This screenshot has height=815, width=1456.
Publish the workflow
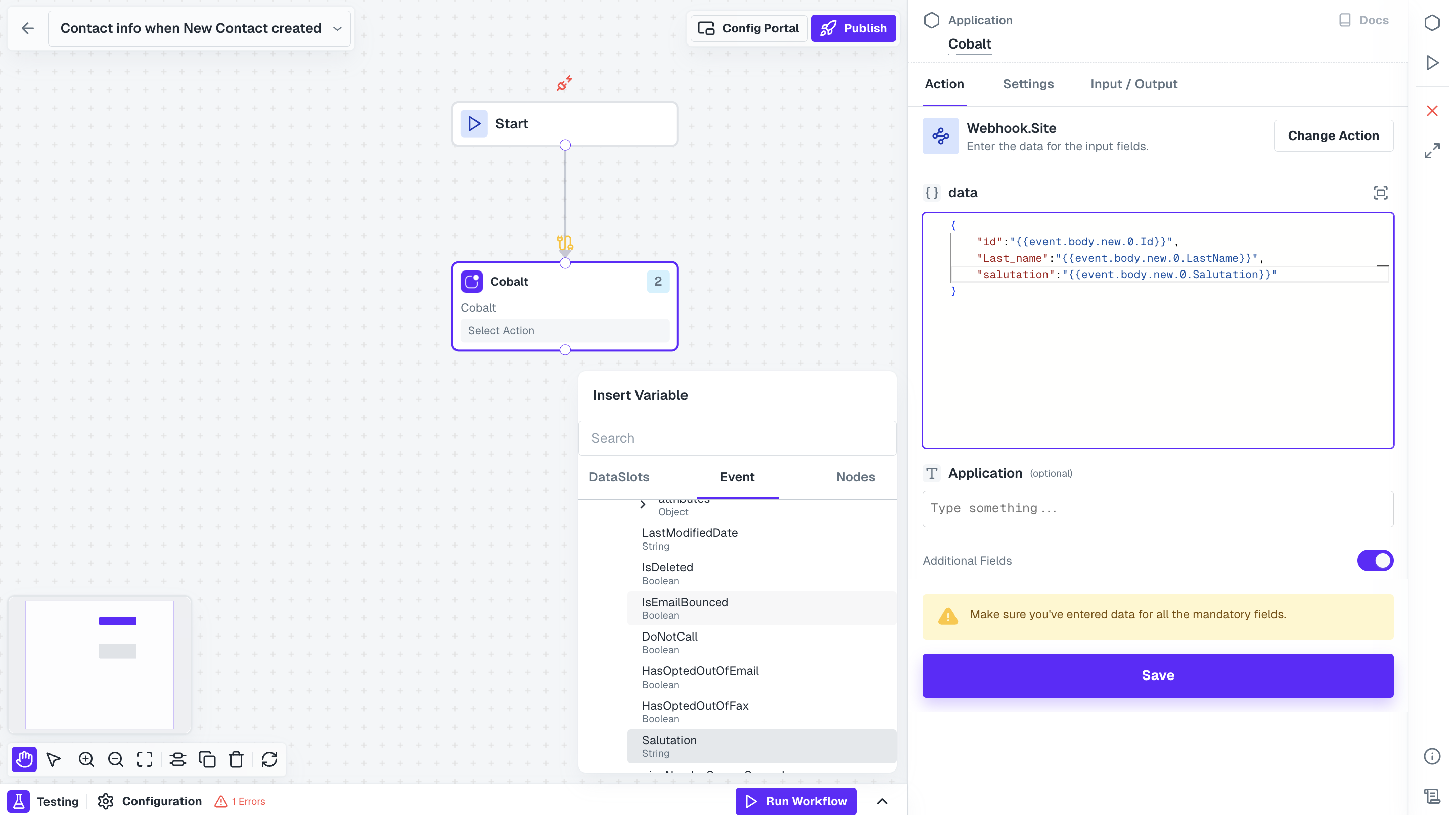tap(853, 28)
